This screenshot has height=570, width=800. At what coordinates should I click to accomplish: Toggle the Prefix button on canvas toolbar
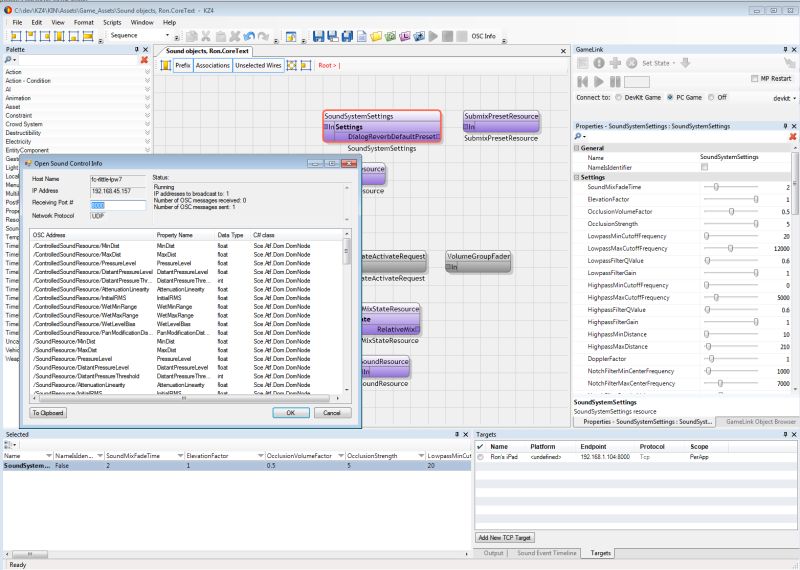pos(183,65)
